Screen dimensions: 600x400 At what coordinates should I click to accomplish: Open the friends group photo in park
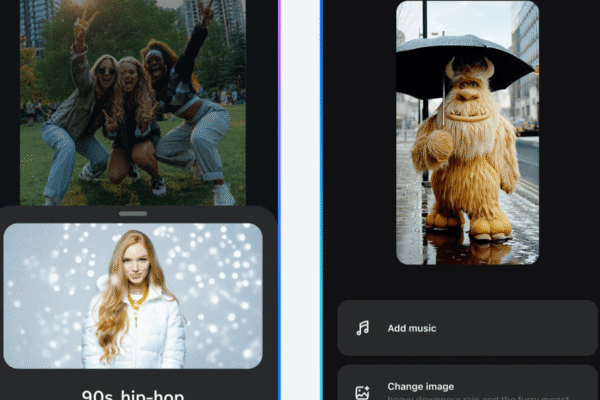click(133, 100)
